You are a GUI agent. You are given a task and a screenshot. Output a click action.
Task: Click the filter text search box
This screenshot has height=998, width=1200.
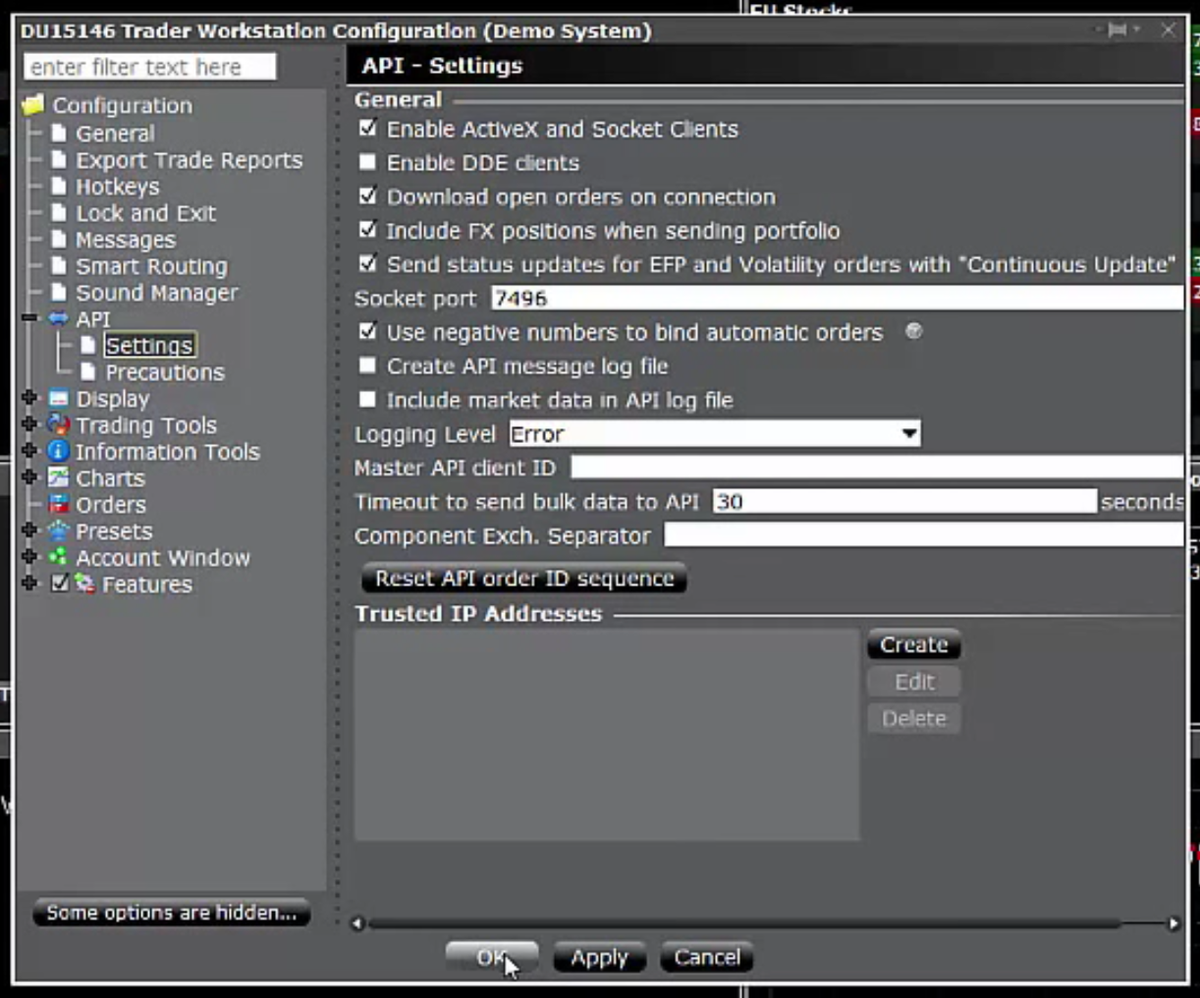tap(150, 67)
